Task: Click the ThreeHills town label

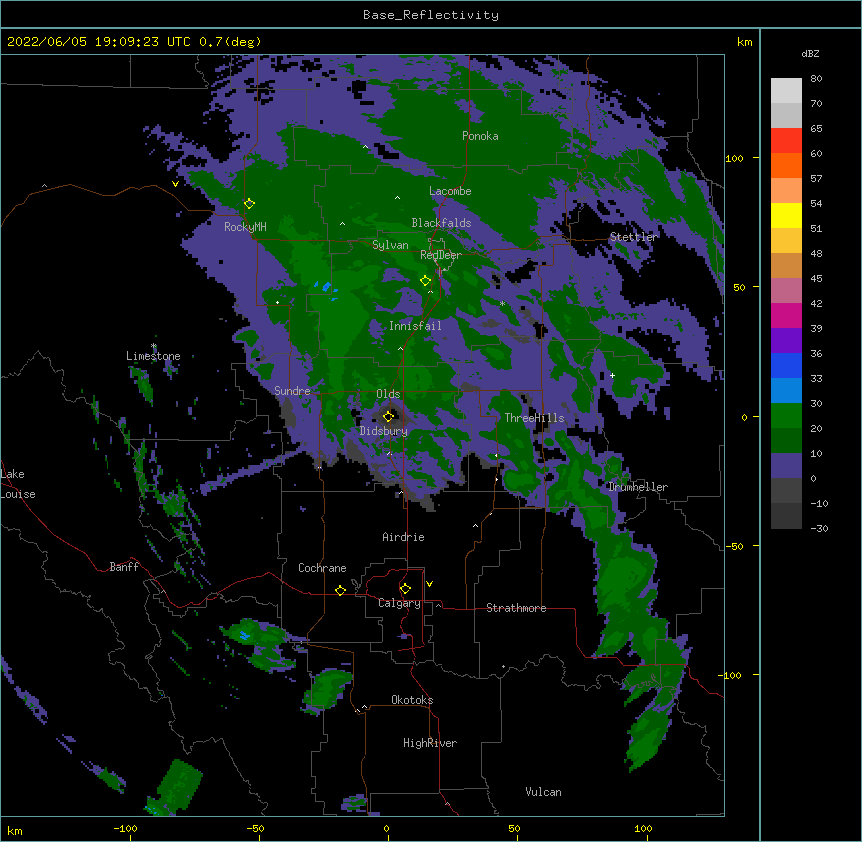Action: (534, 418)
